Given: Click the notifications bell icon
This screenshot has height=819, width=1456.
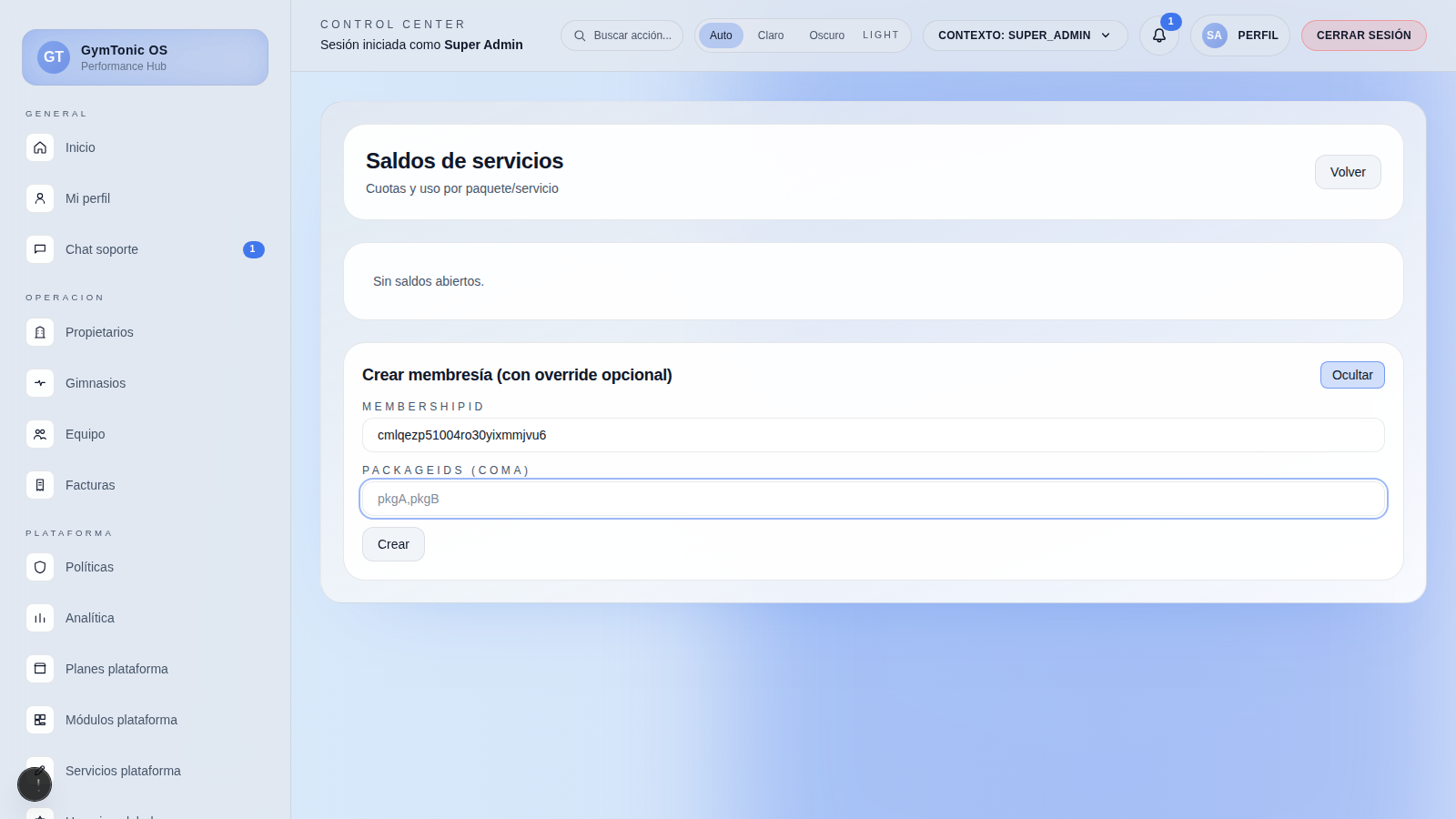Looking at the screenshot, I should [1158, 35].
